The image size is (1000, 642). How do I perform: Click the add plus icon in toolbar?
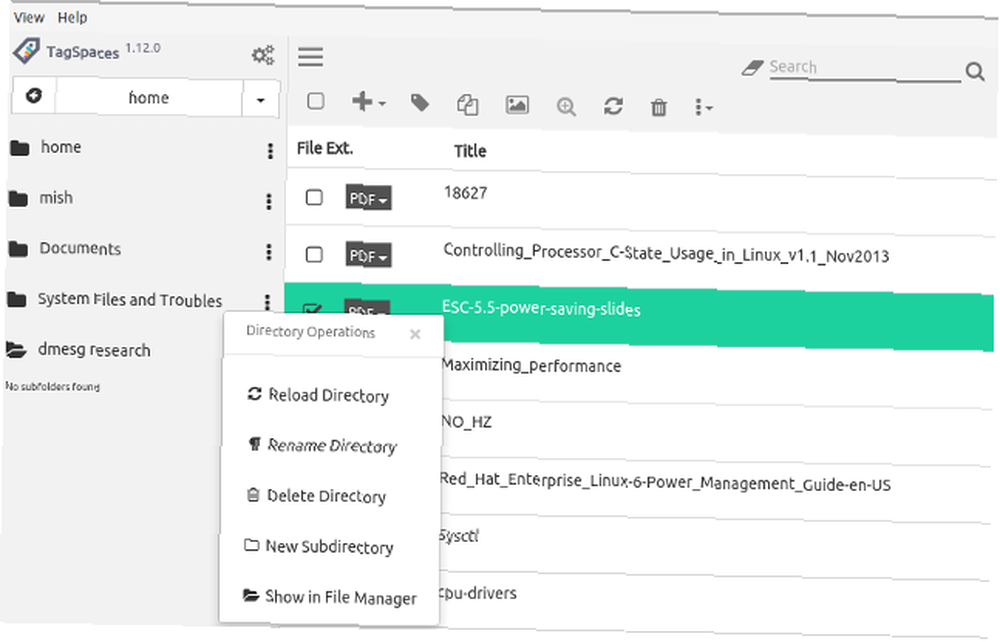pos(368,101)
